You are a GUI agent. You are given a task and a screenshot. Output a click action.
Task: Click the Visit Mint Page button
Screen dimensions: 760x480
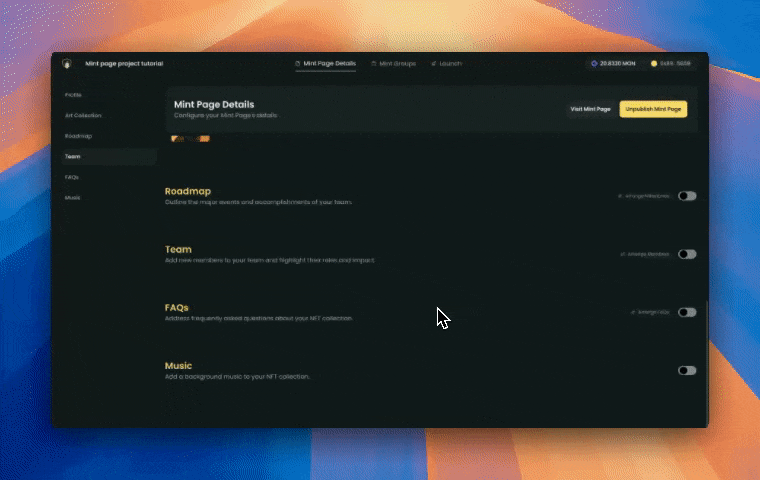(590, 109)
